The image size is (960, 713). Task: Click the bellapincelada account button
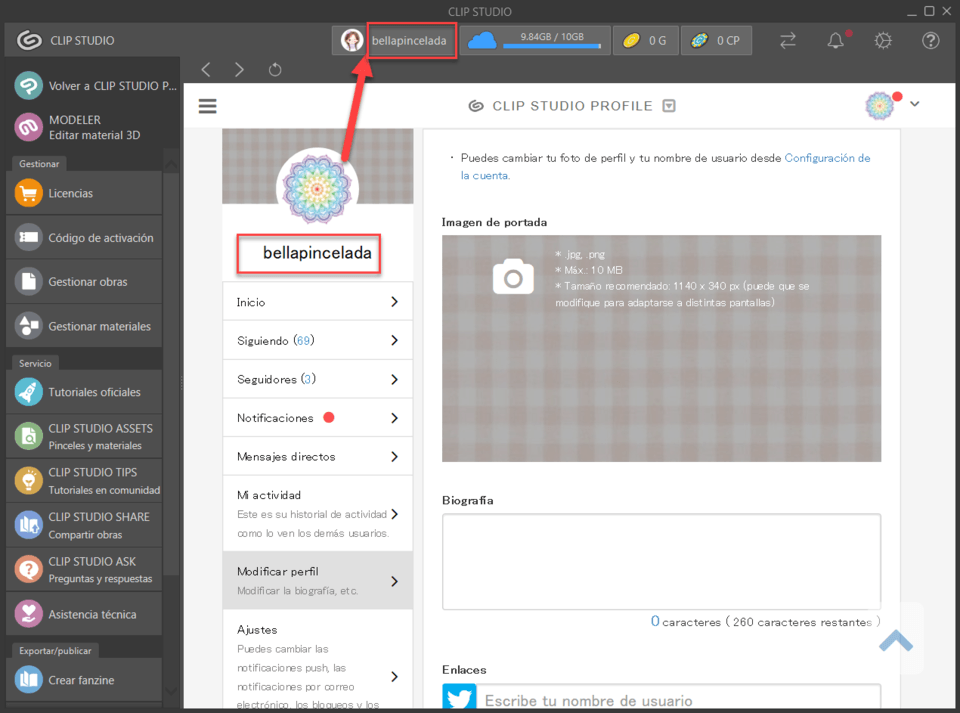click(396, 41)
